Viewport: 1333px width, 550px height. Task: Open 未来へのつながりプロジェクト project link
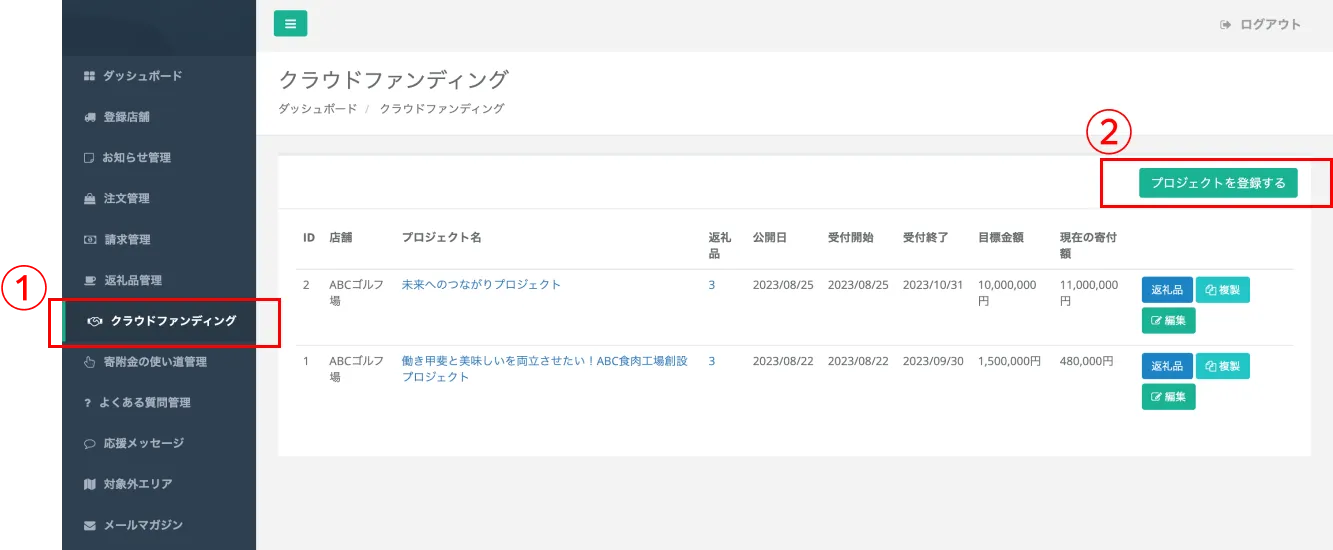coord(481,285)
